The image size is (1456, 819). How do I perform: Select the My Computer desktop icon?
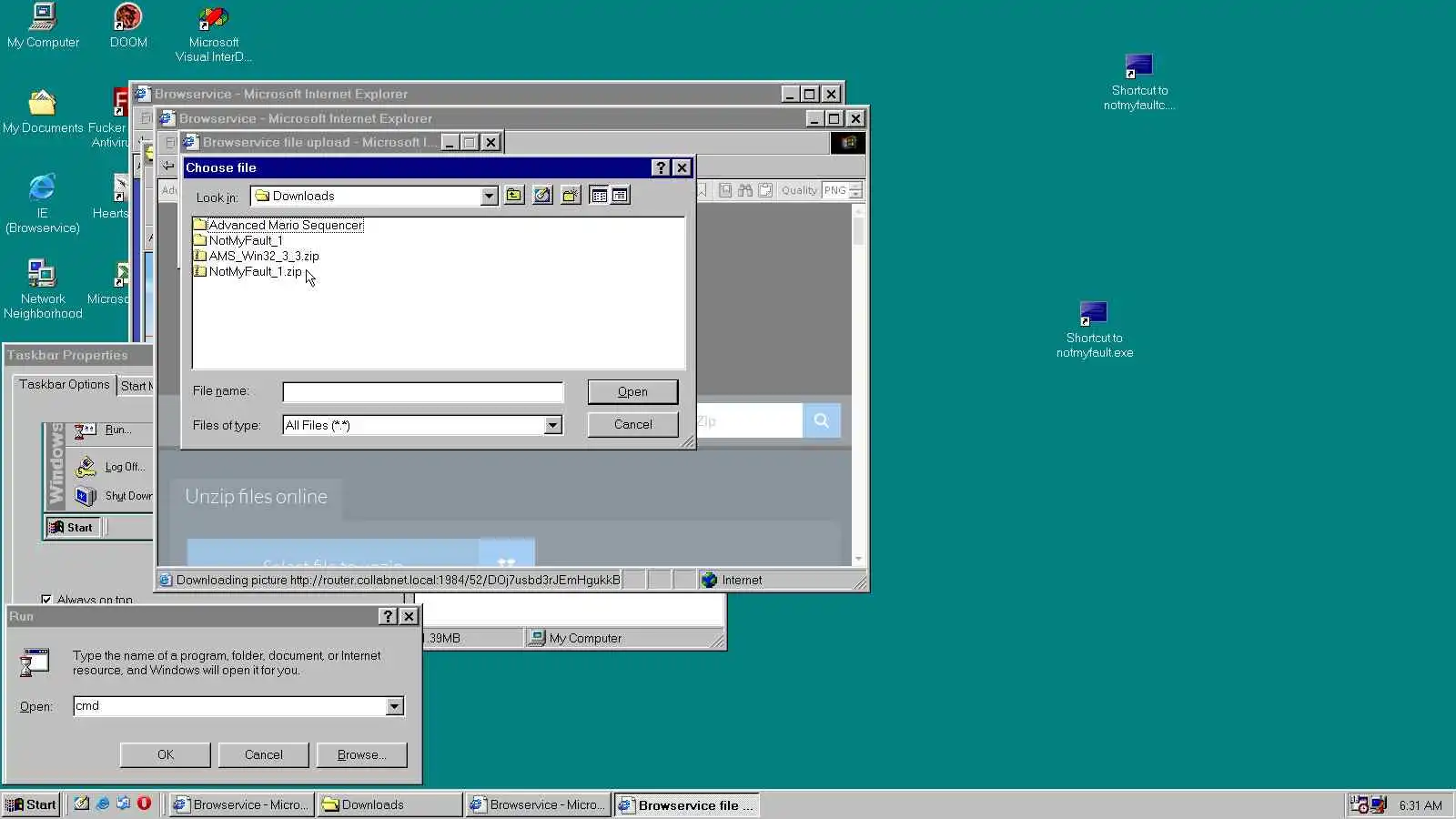click(43, 25)
